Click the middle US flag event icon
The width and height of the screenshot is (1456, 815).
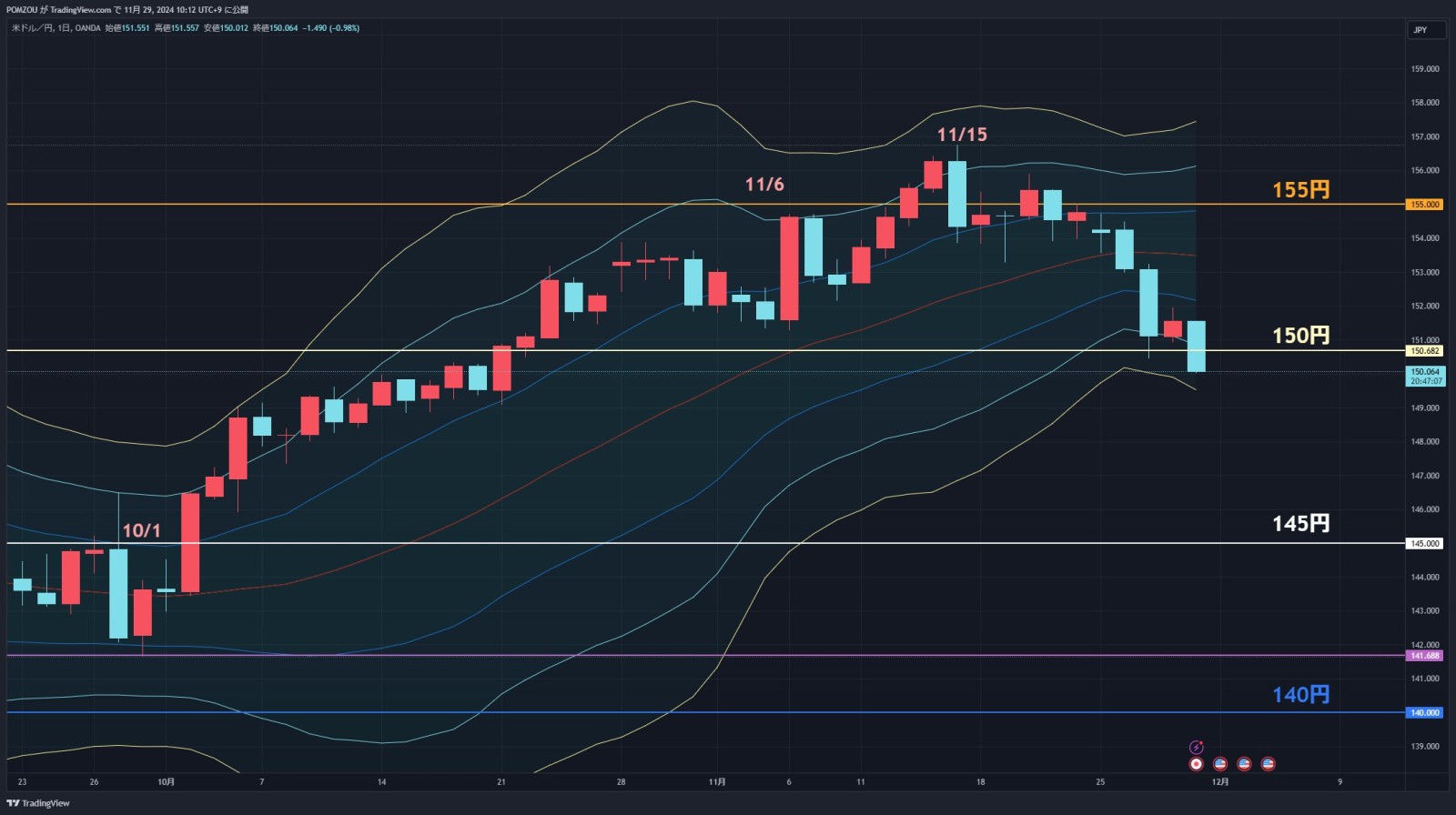[x=1244, y=764]
